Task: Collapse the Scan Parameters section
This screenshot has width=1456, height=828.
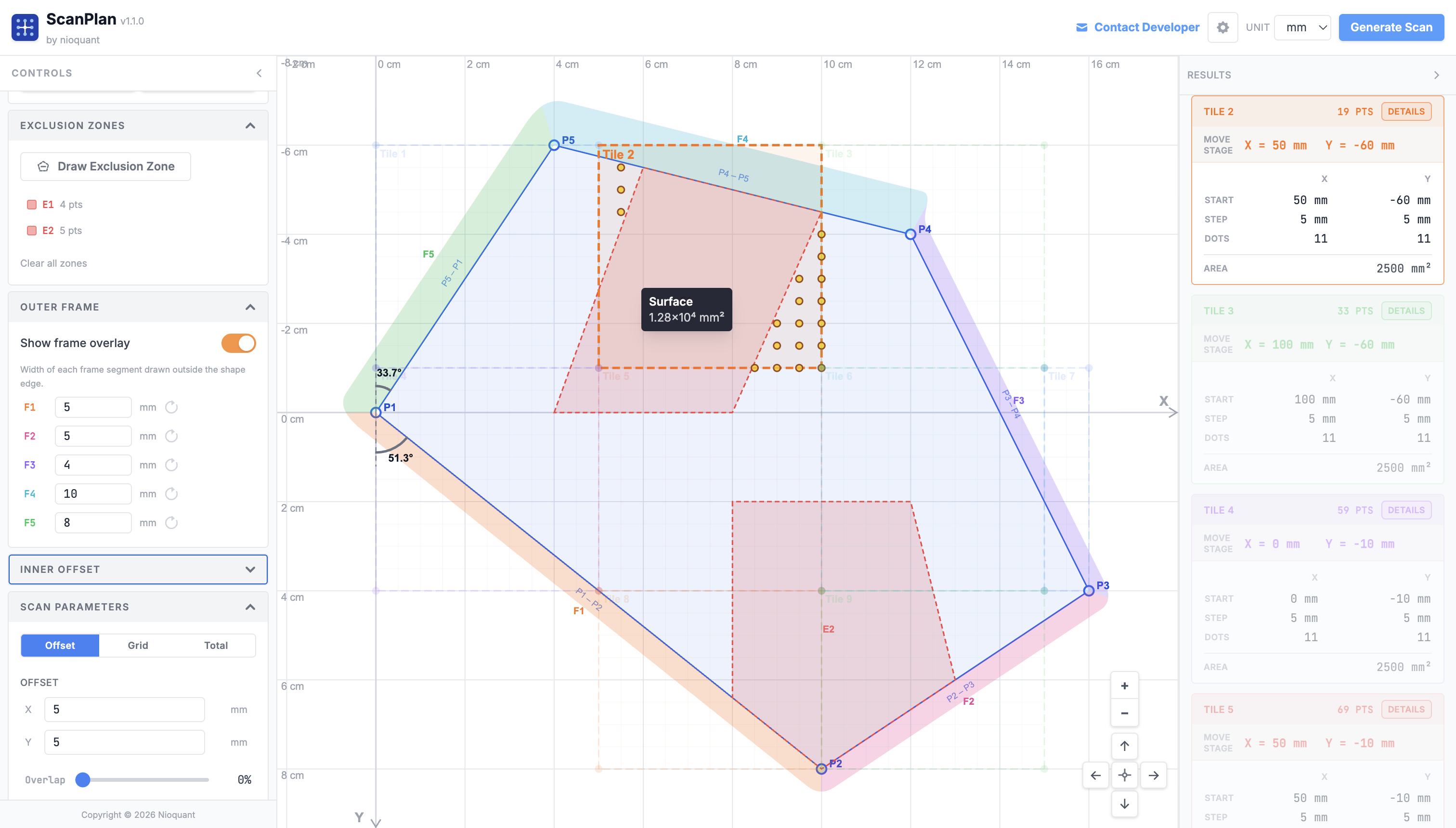Action: point(250,607)
